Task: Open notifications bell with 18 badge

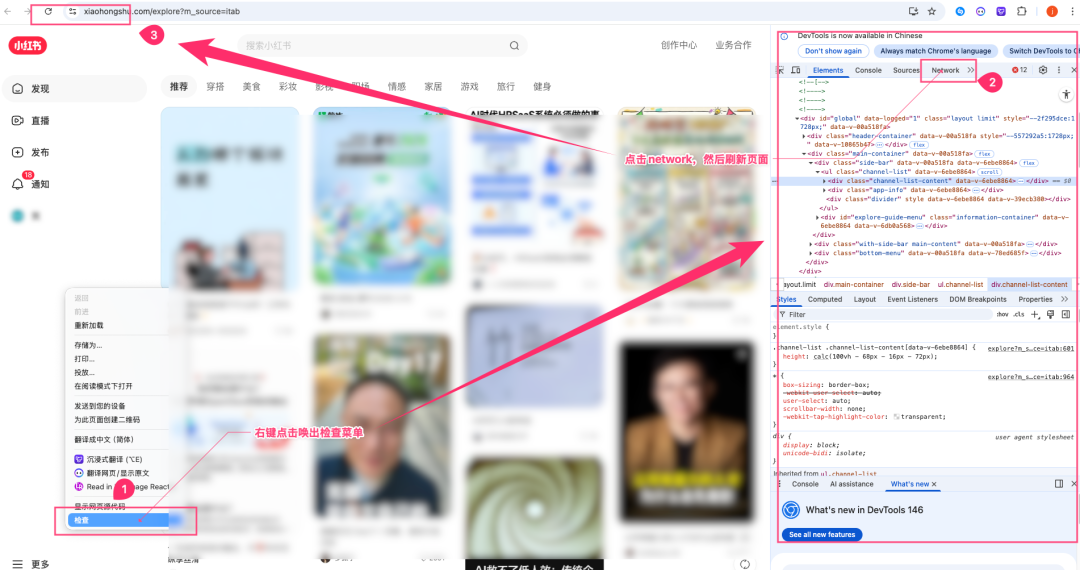Action: coord(18,184)
